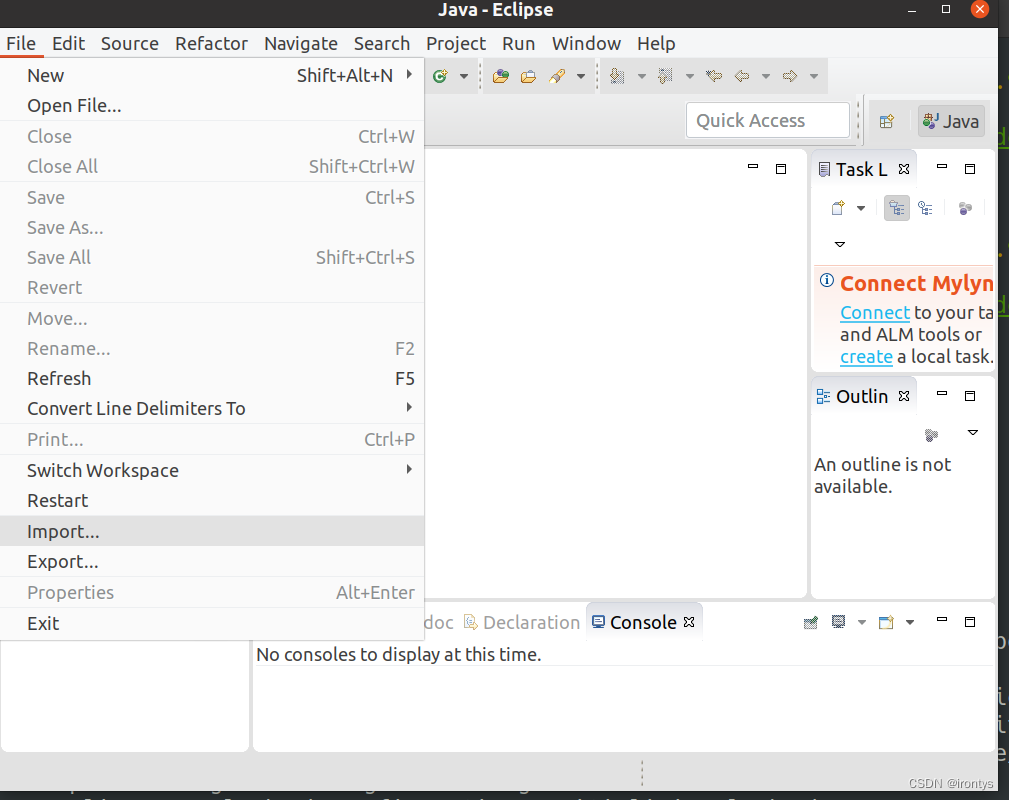
Task: Open the Search flashlight dropdown arrow
Action: tap(581, 77)
